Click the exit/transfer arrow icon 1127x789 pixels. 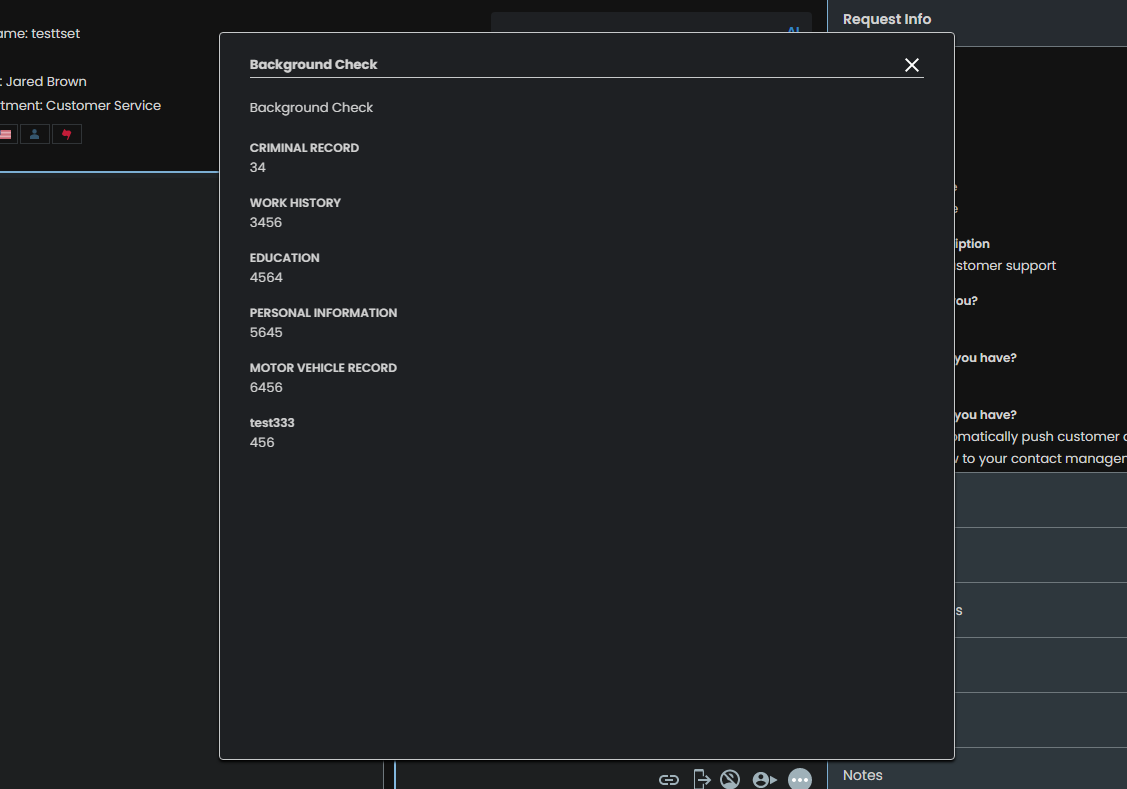tap(702, 779)
